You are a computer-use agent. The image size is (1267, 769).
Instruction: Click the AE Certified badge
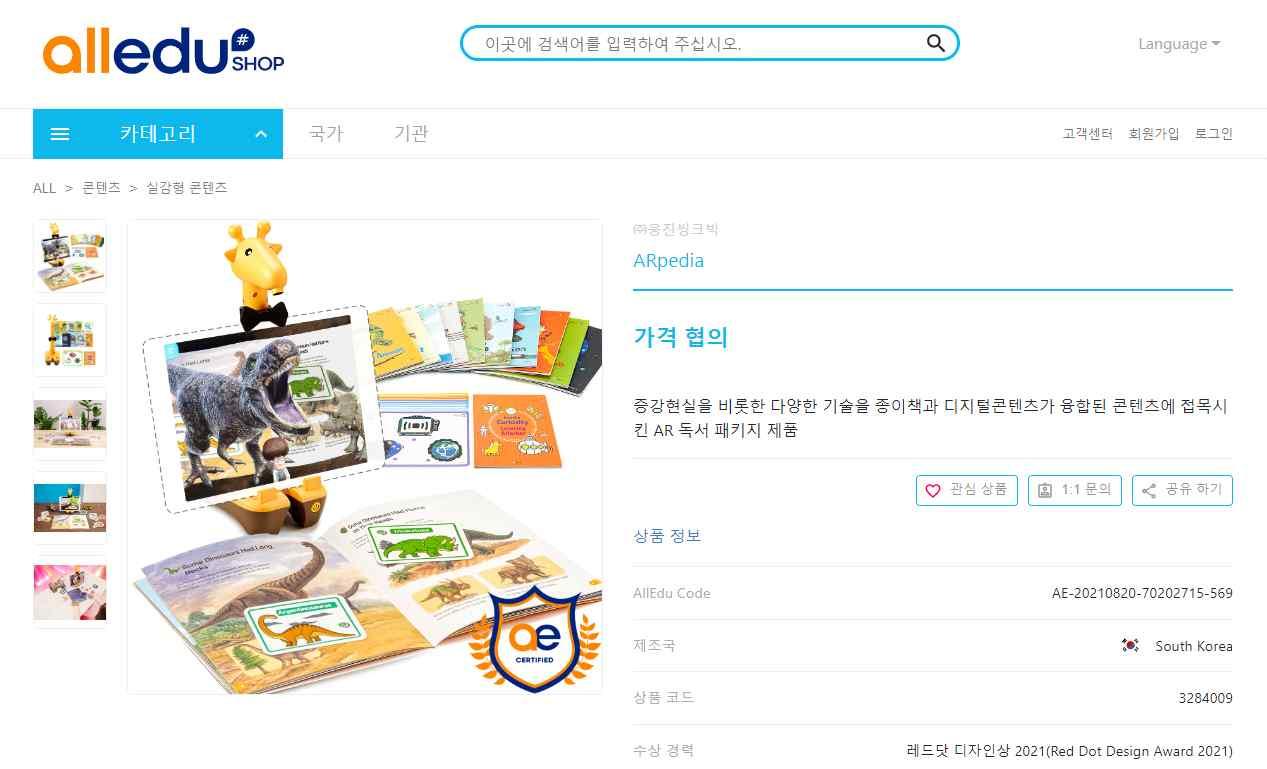(x=534, y=639)
